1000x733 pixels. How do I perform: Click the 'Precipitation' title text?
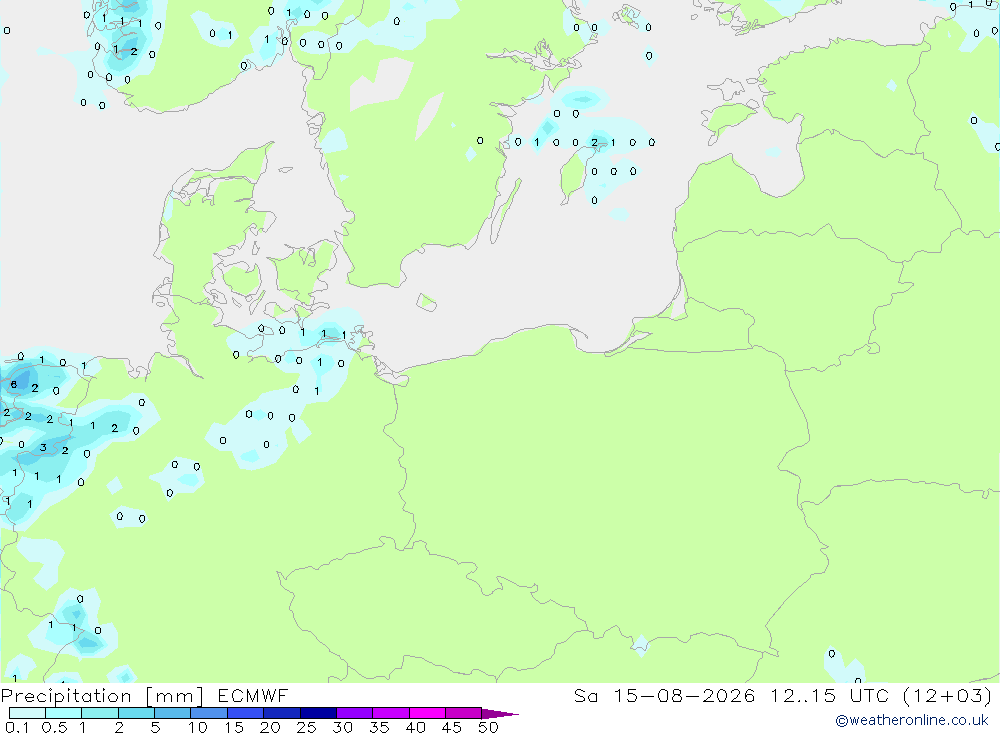tap(66, 696)
